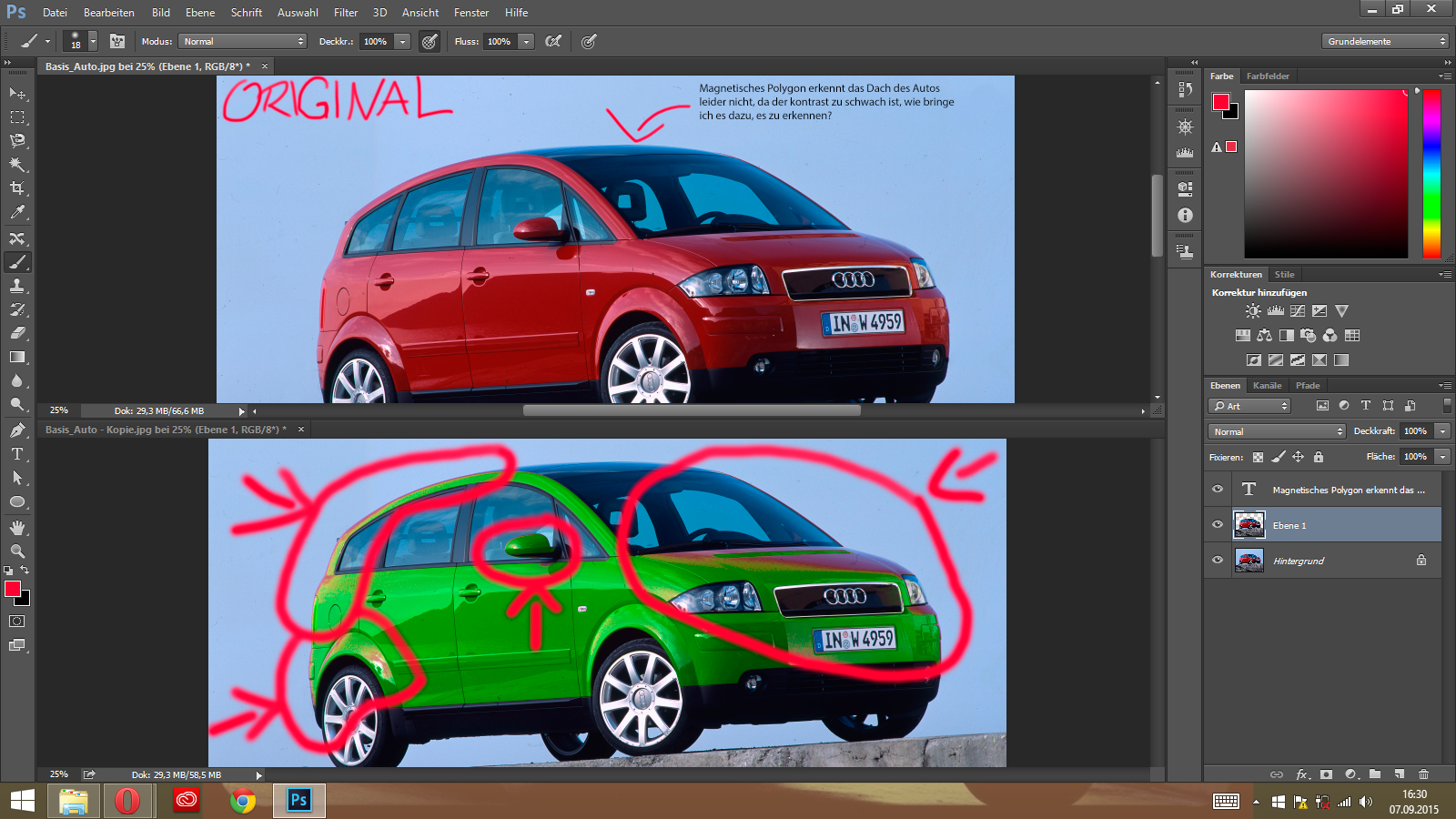
Task: Open Google Chrome from the taskbar
Action: [243, 801]
